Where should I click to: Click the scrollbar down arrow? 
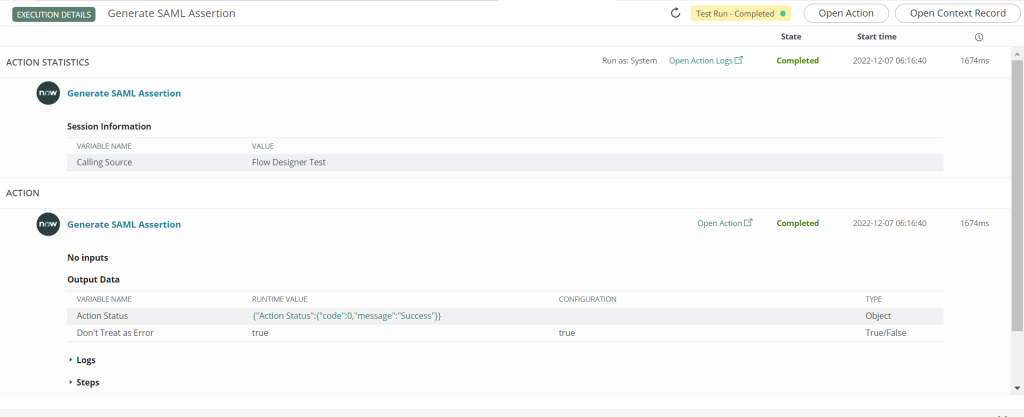coord(1017,387)
